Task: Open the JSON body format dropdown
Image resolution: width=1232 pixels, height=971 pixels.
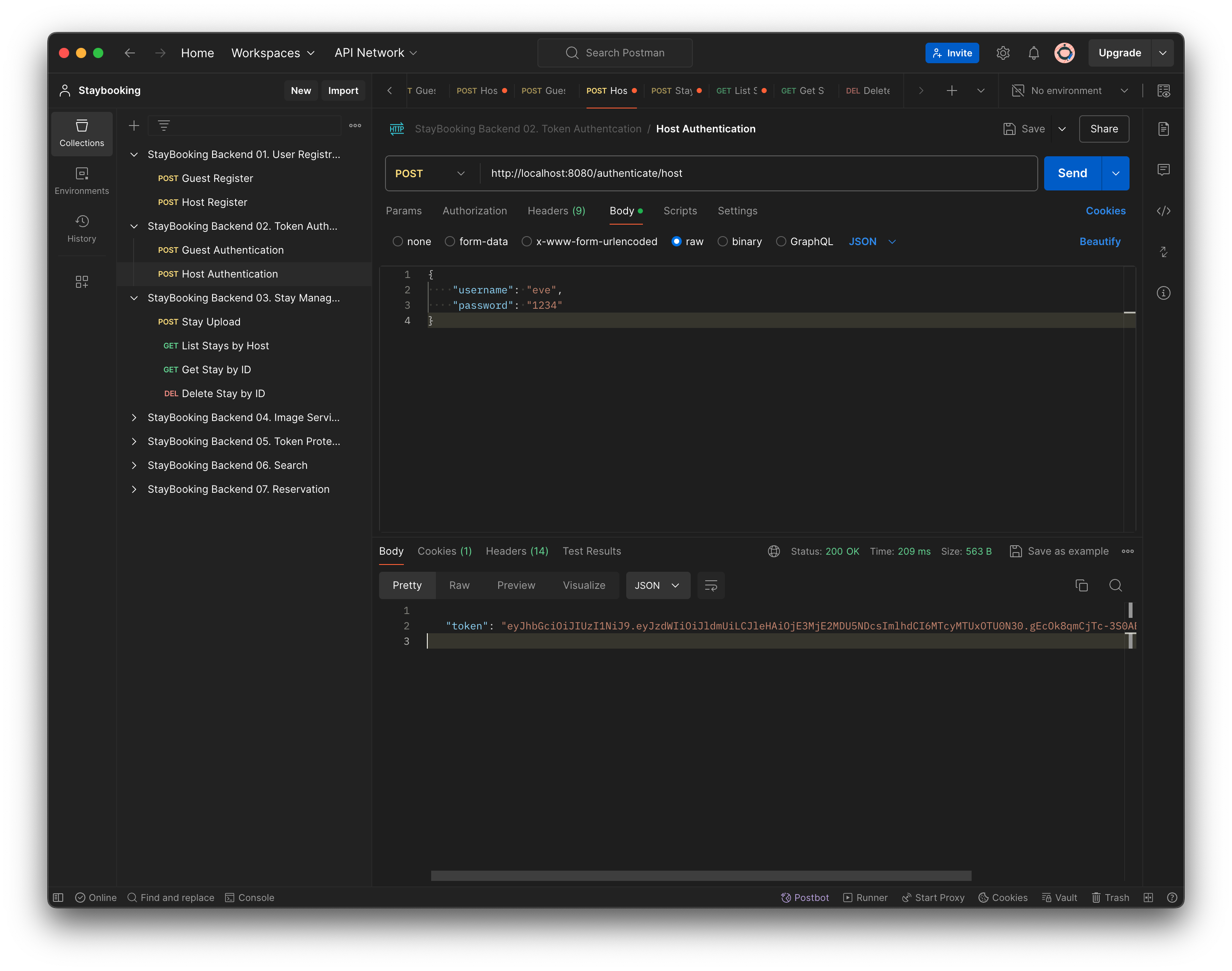Action: [x=873, y=241]
